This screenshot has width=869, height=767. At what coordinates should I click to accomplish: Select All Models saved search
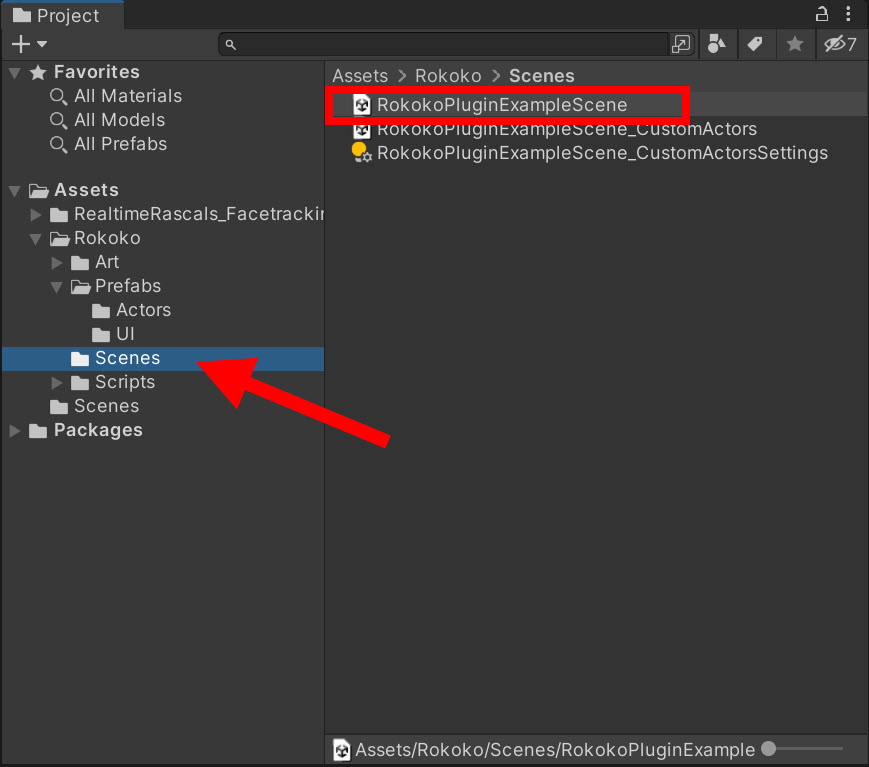point(108,120)
